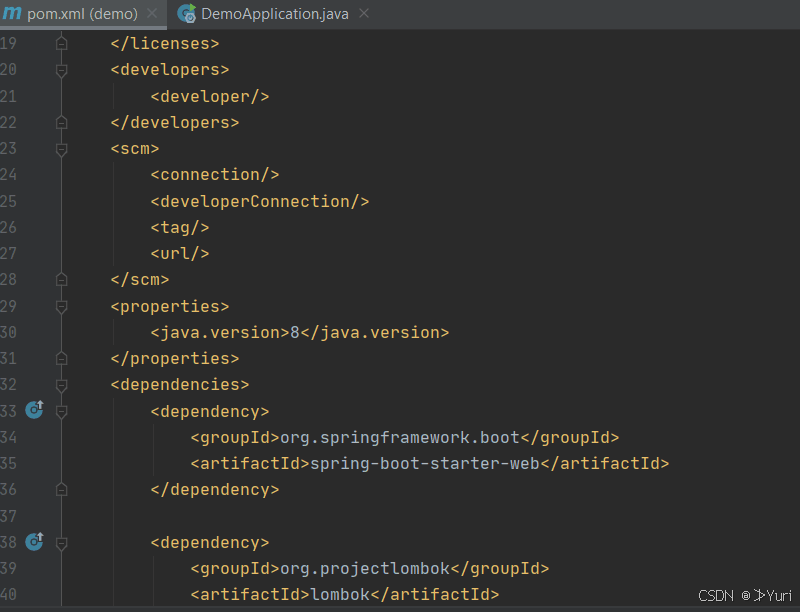Collapse the lombok dependency fold arrow
This screenshot has height=612, width=800.
(x=61, y=541)
